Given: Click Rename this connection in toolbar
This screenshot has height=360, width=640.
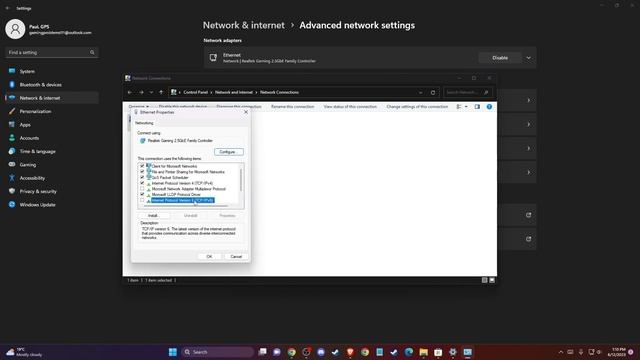Looking at the screenshot, I should pos(293,107).
